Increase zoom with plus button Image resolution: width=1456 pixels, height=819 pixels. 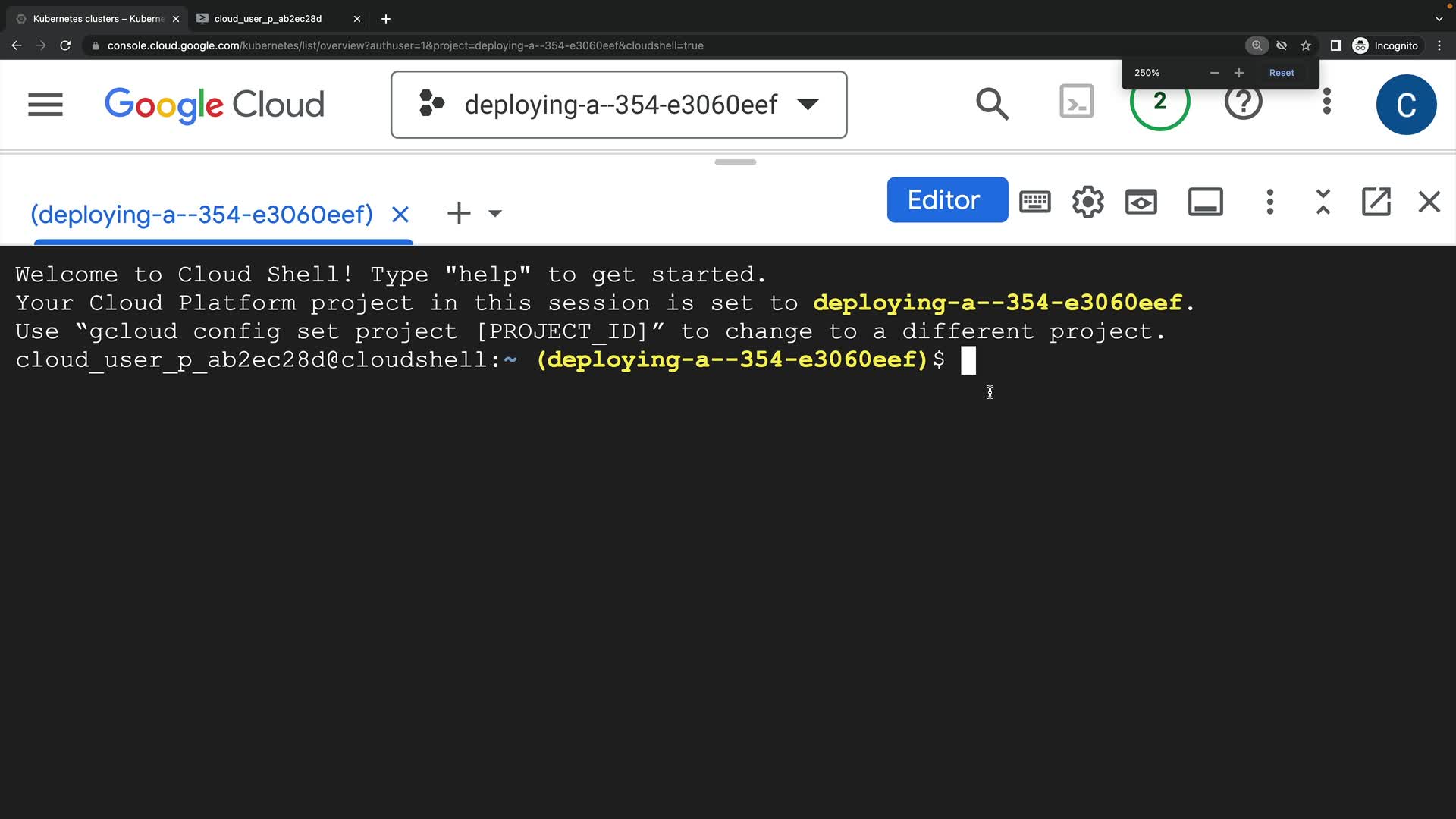1238,73
